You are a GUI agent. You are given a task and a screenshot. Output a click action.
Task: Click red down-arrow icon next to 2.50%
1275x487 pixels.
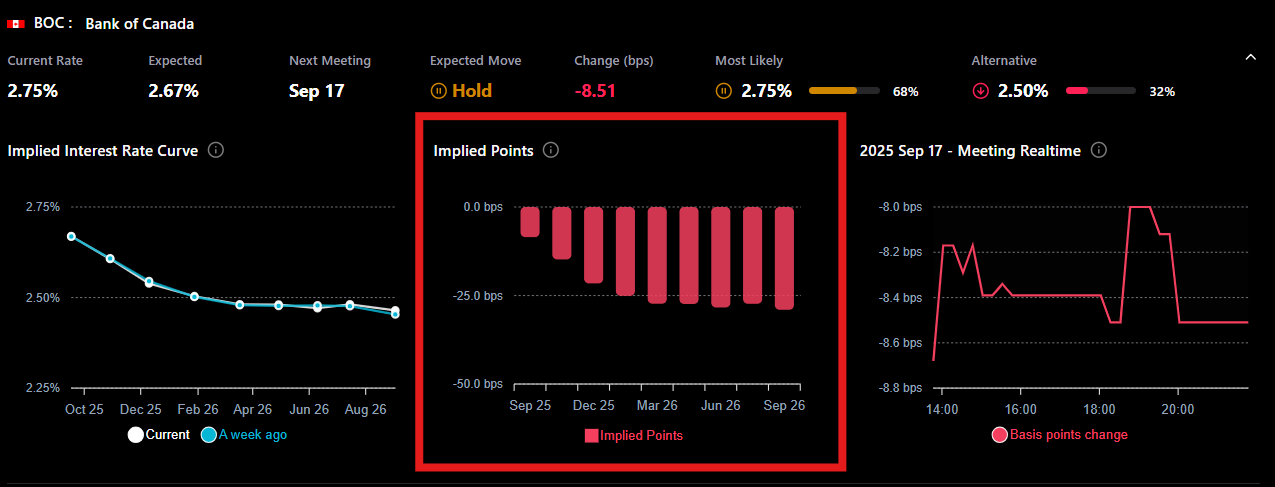[980, 91]
